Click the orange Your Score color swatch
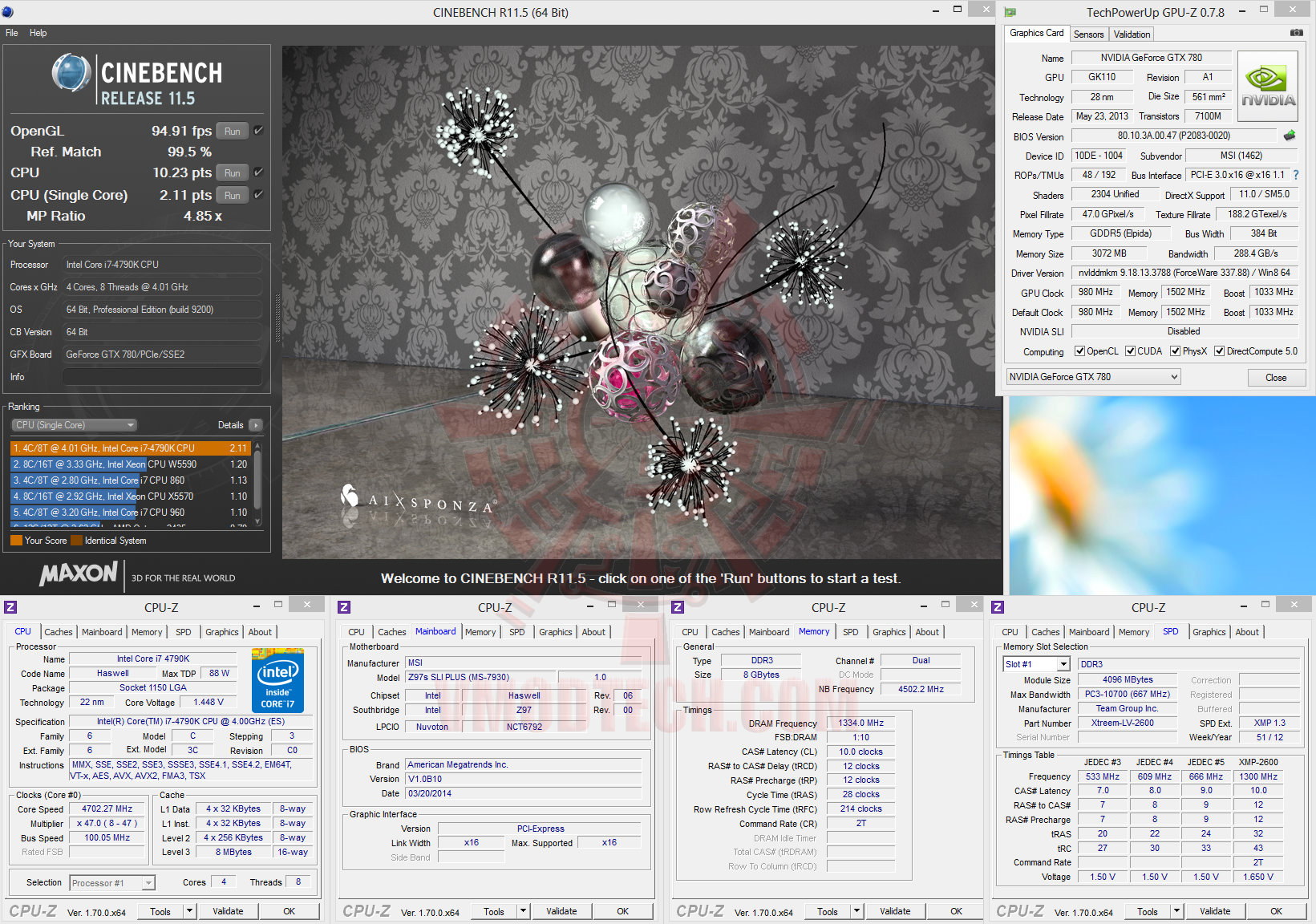The image size is (1316, 924). coord(16,541)
